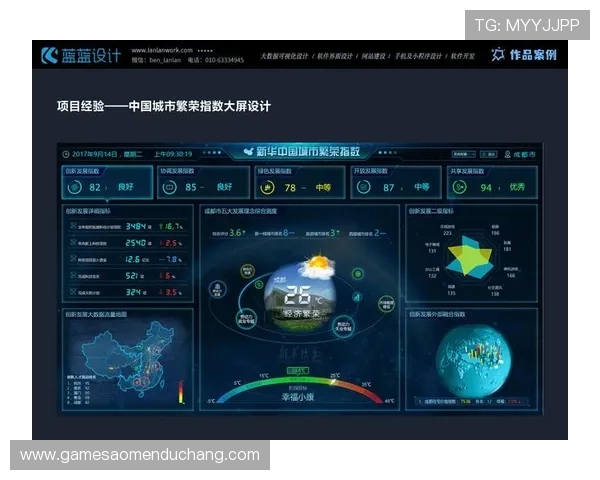This screenshot has width=600, height=480.
Task: Click the large teal-ringed orbit node lower left of the city globe
Action: pos(246,319)
